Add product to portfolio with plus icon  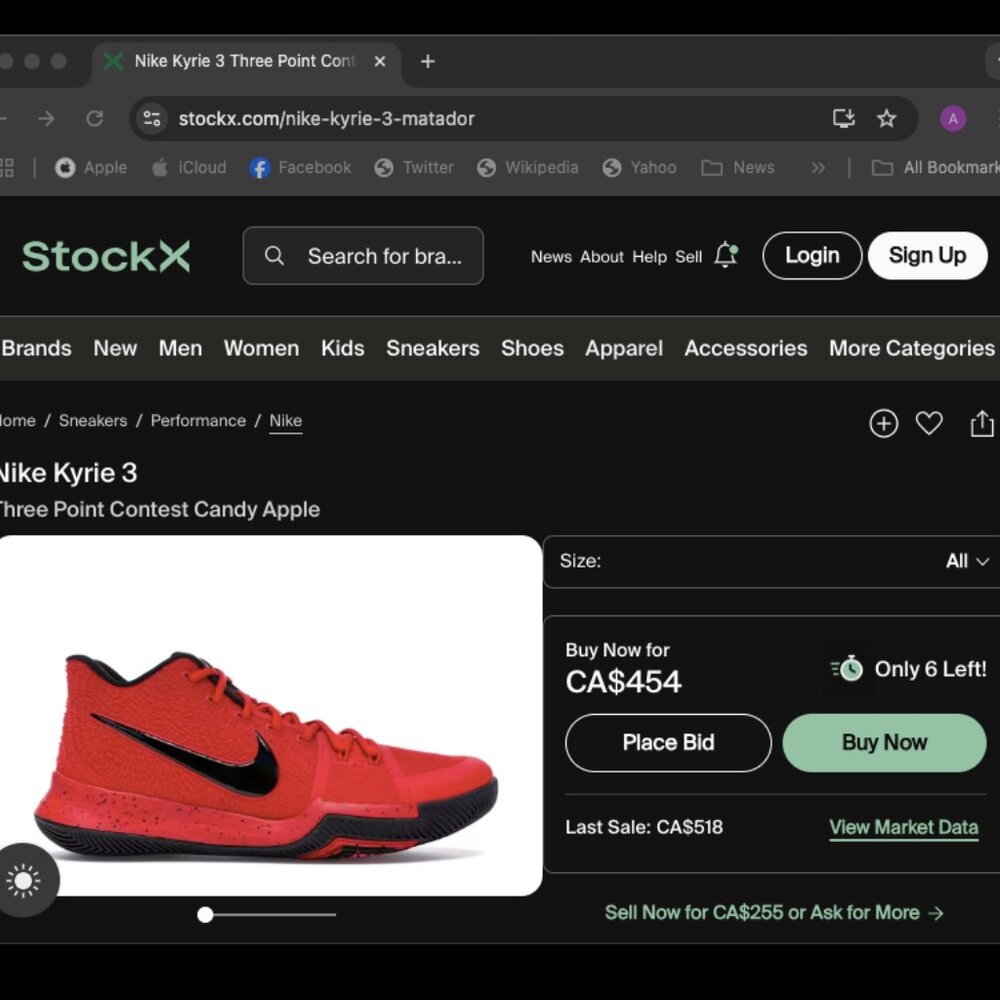(x=883, y=423)
